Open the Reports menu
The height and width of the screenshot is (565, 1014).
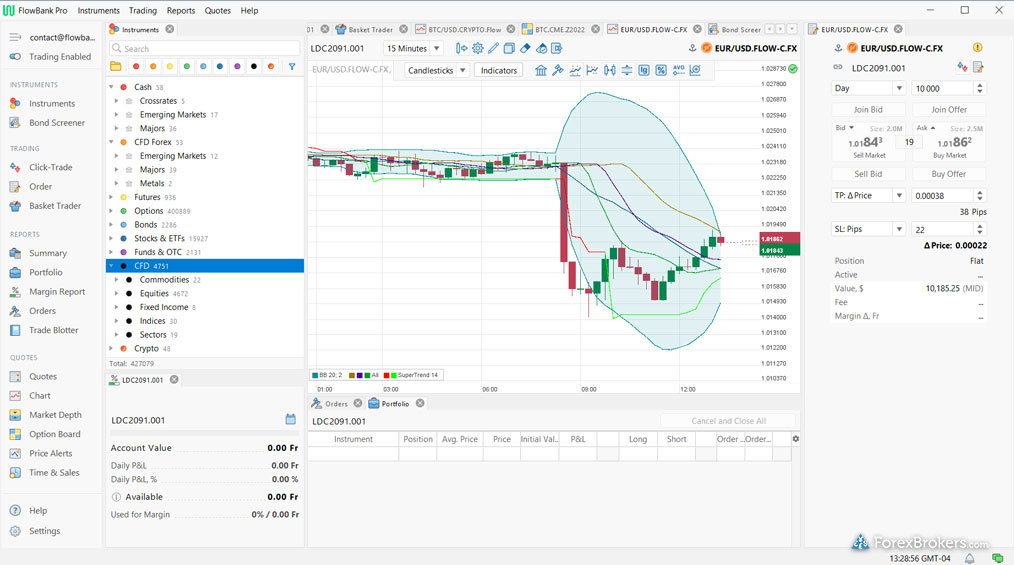tap(180, 10)
